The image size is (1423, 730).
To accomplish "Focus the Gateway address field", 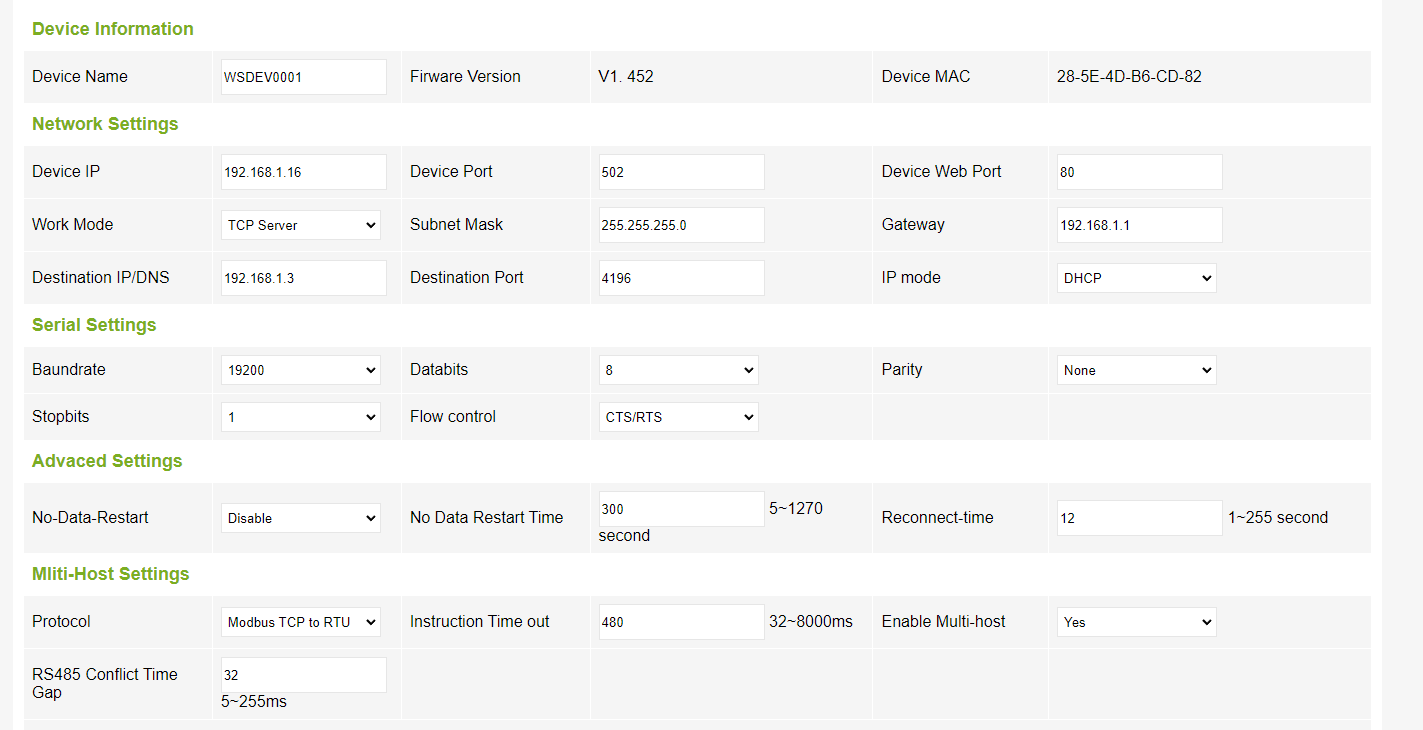I will click(x=1139, y=225).
